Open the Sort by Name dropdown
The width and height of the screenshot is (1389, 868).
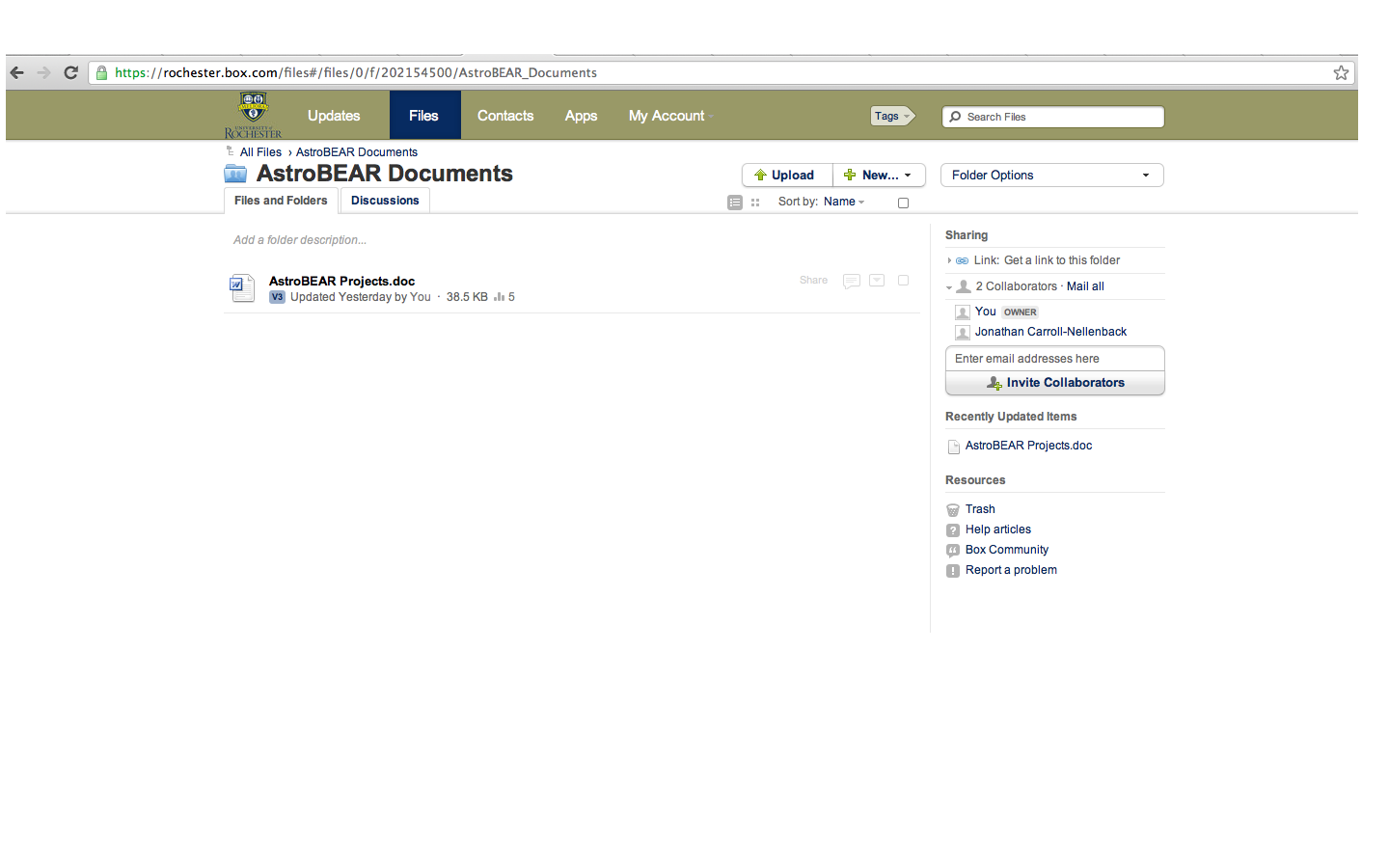tap(844, 202)
